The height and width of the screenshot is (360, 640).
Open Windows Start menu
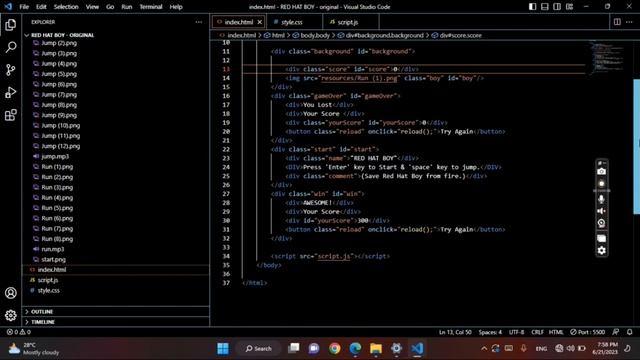click(x=223, y=349)
